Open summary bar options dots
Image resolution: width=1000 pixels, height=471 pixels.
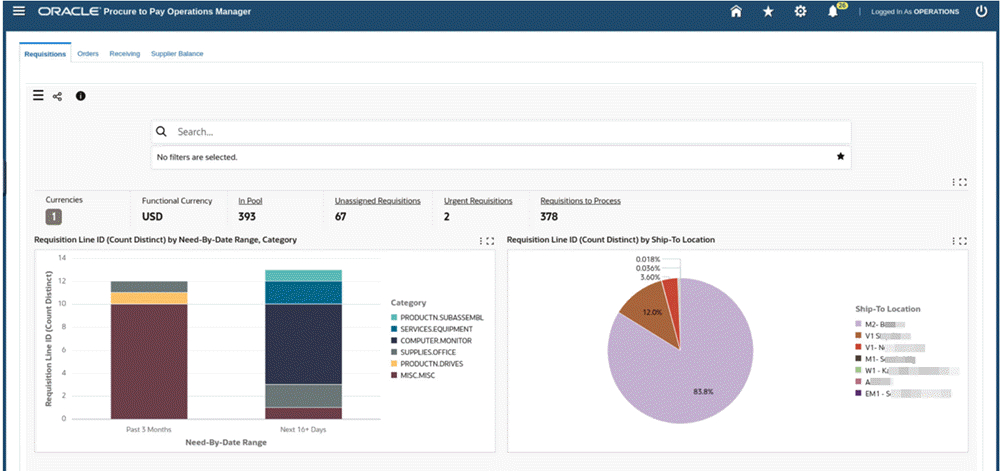pyautogui.click(x=954, y=182)
